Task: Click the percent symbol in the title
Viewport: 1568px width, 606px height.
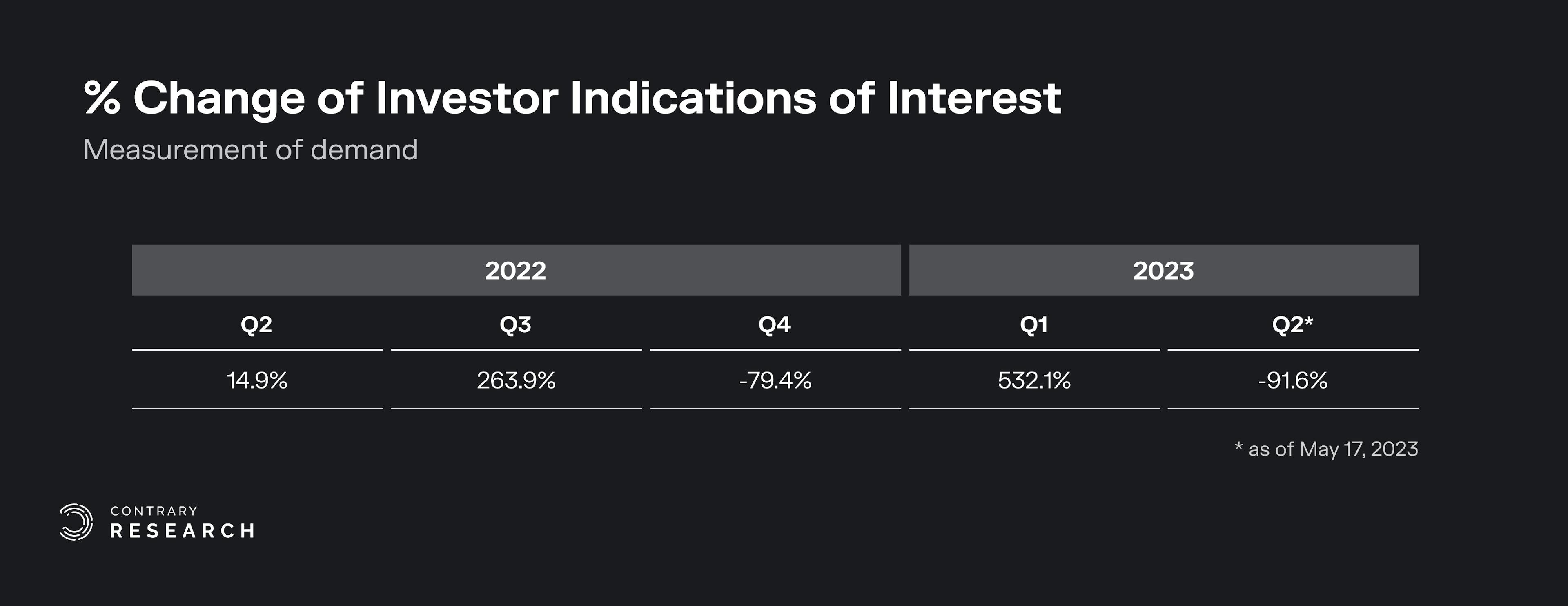Action: [x=102, y=97]
